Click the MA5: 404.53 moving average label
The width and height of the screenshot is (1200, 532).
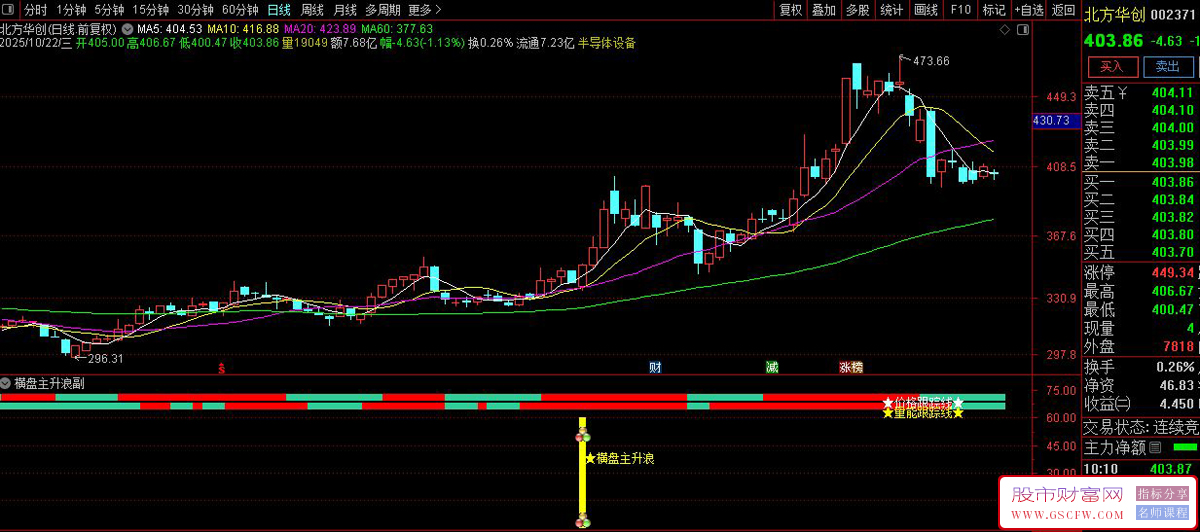170,30
